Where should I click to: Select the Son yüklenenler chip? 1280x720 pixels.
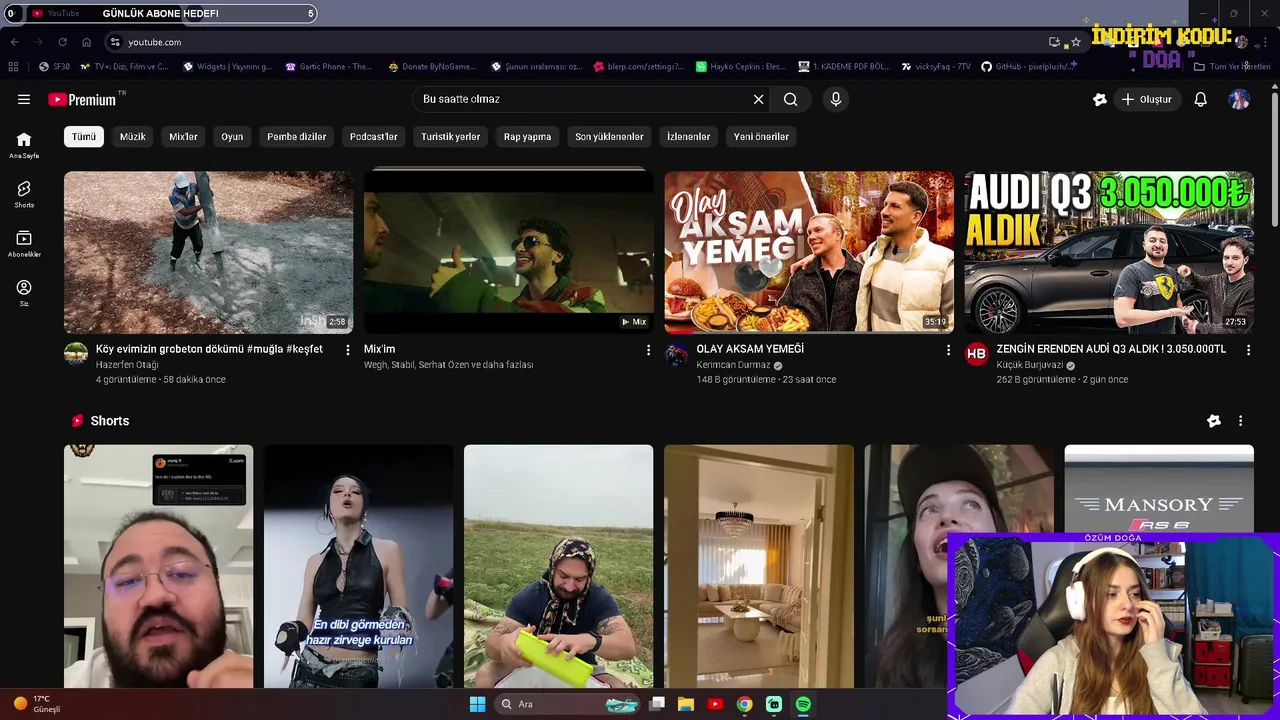click(x=609, y=136)
